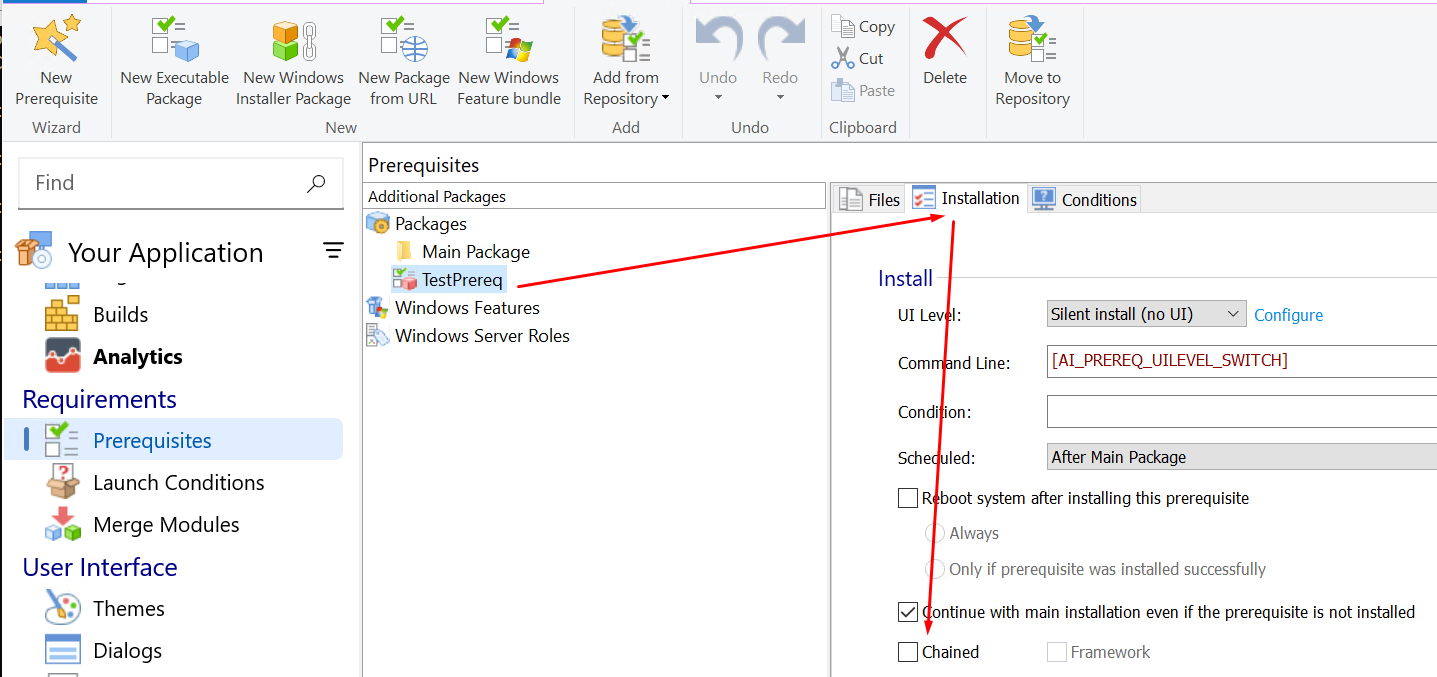Uncheck Continue with main installation option
Image resolution: width=1437 pixels, height=677 pixels.
(908, 612)
